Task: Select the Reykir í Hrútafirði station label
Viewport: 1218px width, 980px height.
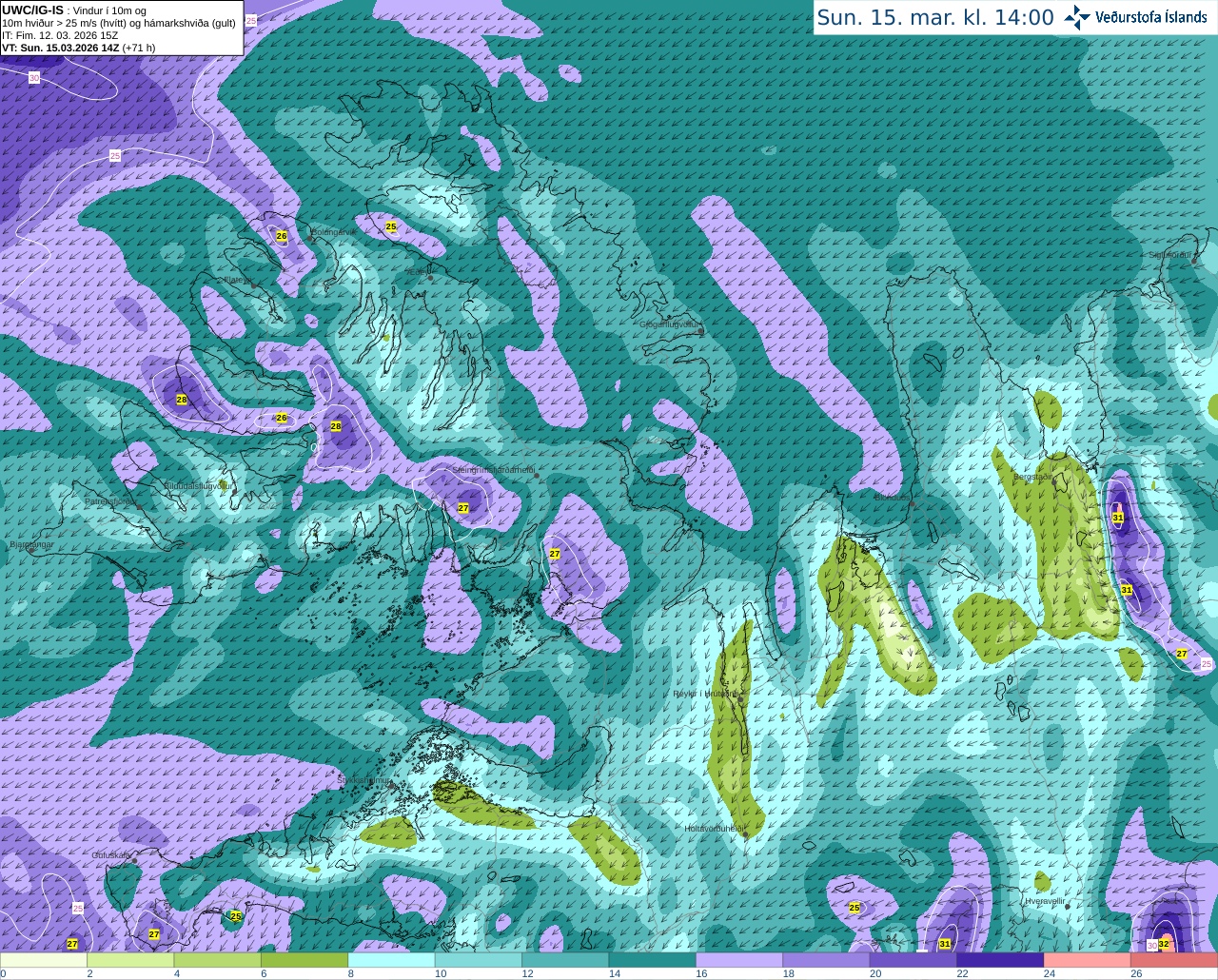Action: [x=706, y=694]
